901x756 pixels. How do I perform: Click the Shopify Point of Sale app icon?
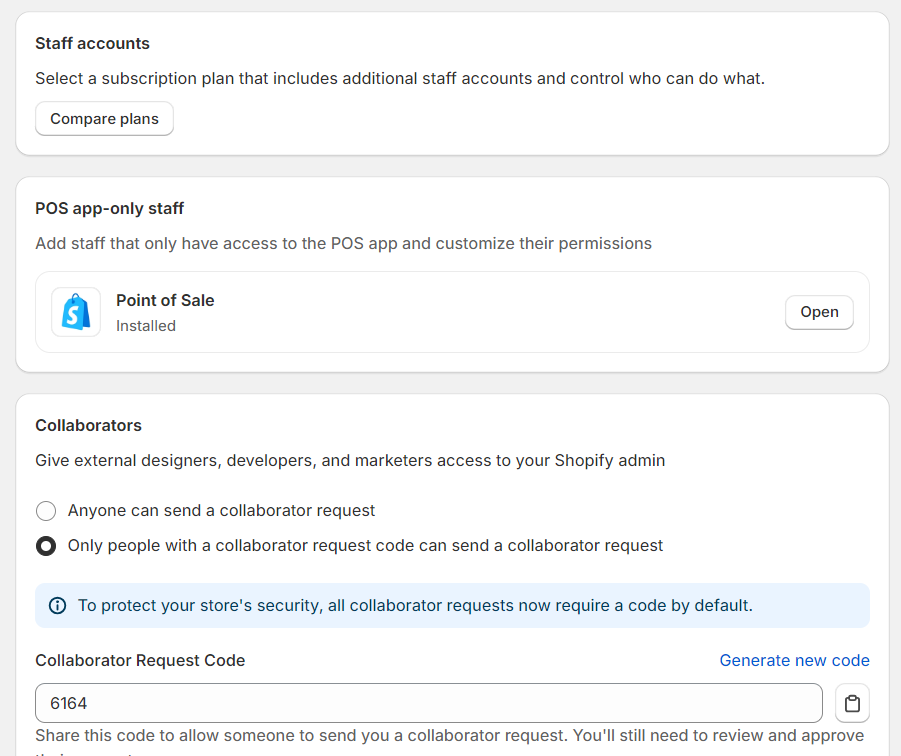click(76, 312)
